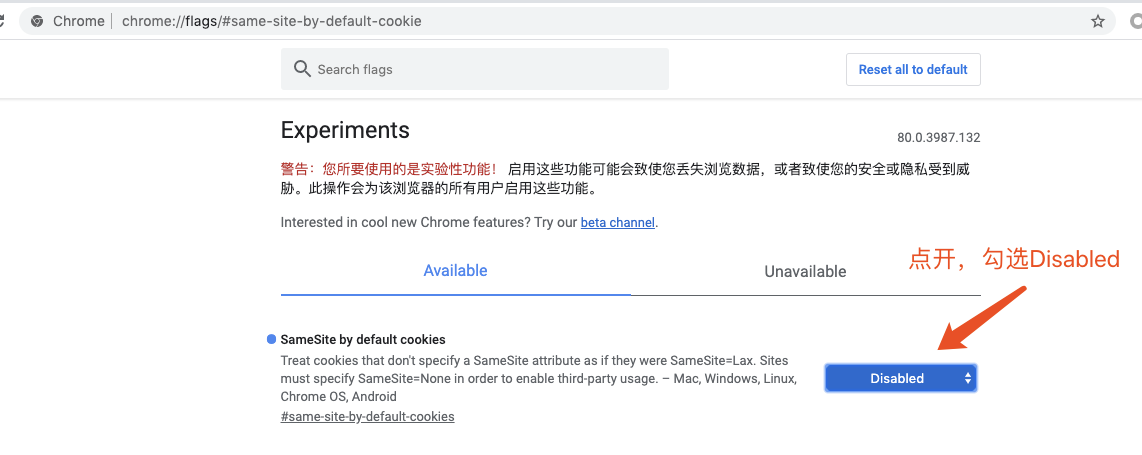Switch to the Available tab
Viewport: 1142px width, 455px height.
point(455,271)
